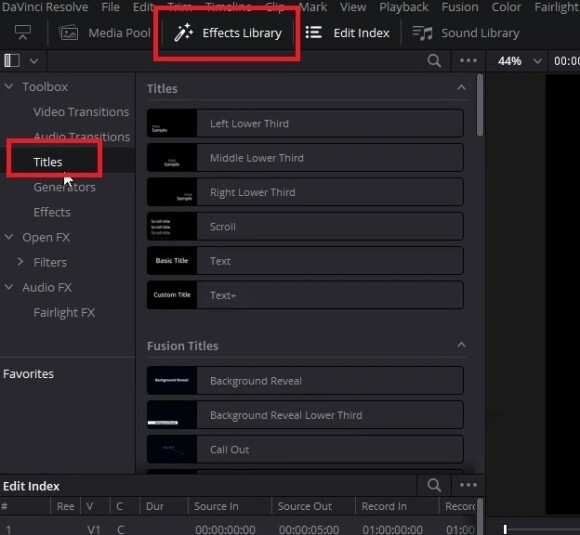Click the monitor layout icon at far left
Image resolution: width=580 pixels, height=535 pixels.
click(x=23, y=33)
